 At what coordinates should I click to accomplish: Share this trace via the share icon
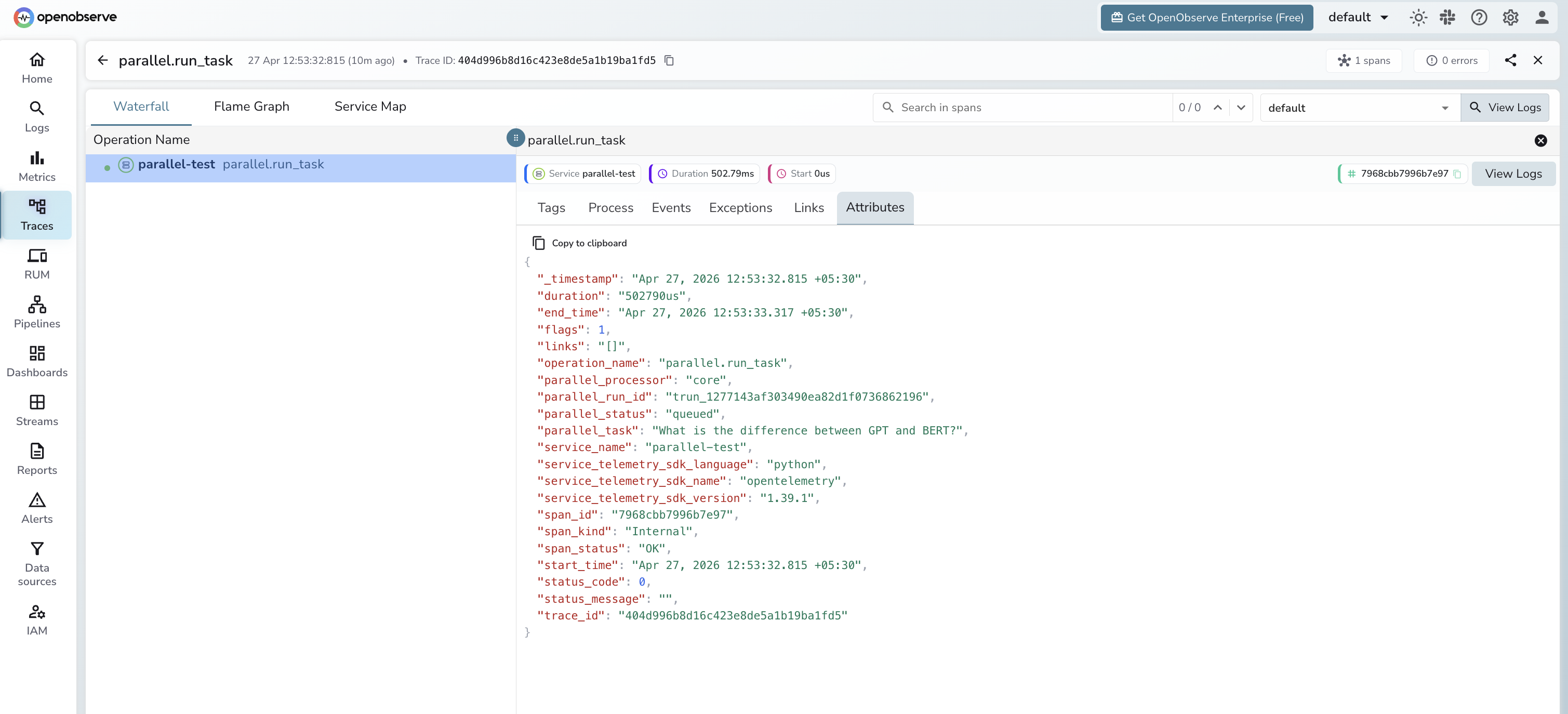pos(1511,60)
